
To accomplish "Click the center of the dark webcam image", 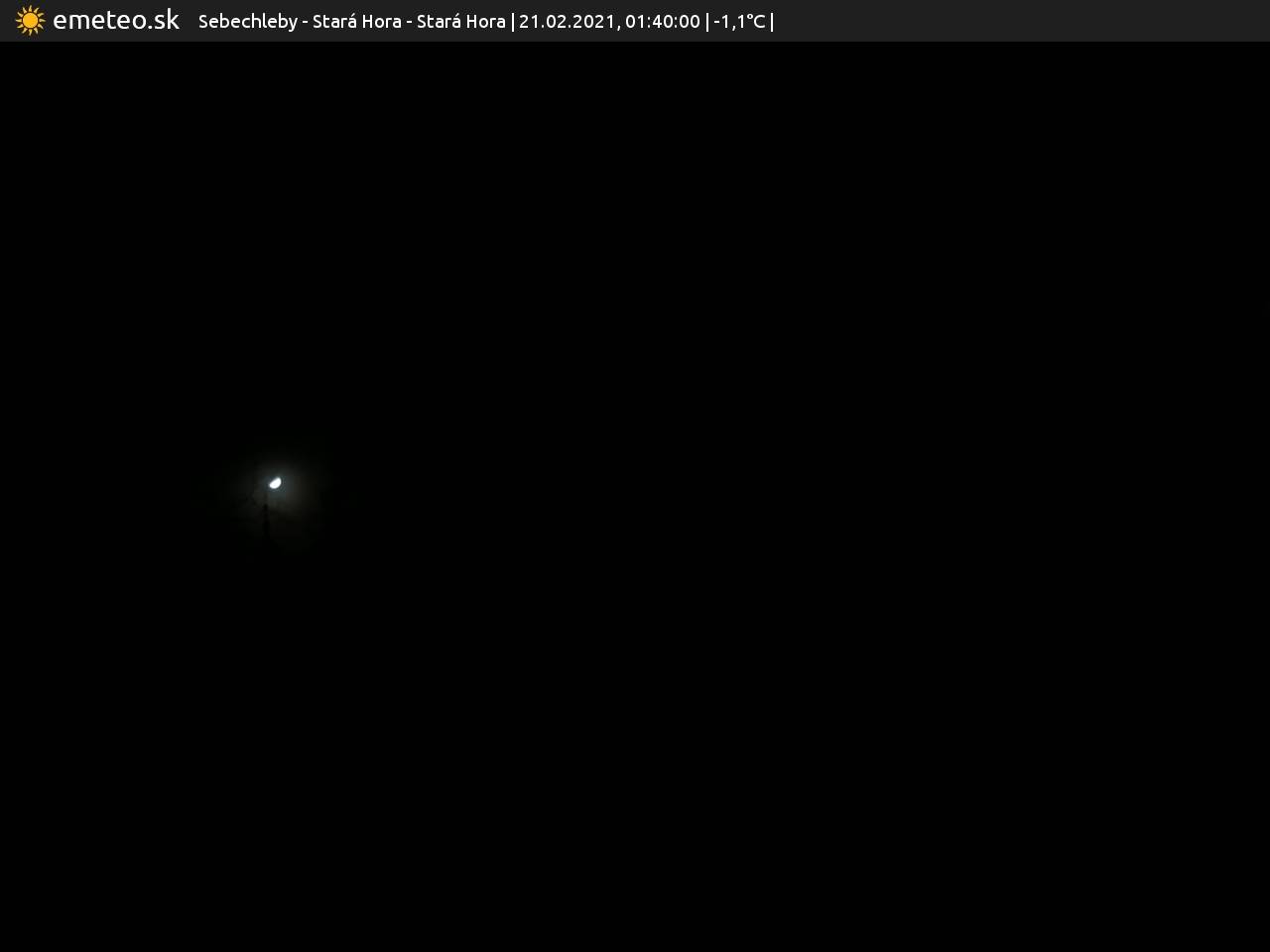I will pos(635,496).
